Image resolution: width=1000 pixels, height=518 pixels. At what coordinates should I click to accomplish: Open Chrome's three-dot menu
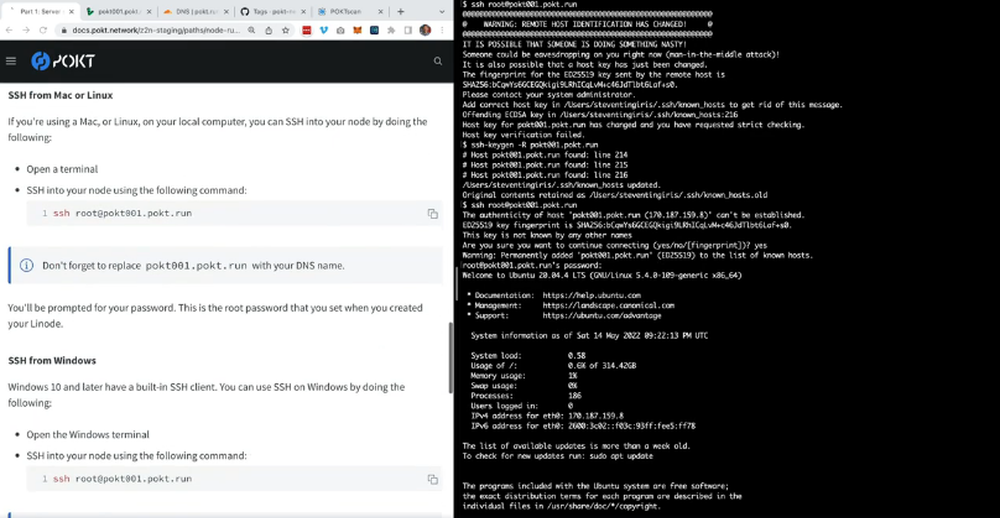click(x=442, y=30)
